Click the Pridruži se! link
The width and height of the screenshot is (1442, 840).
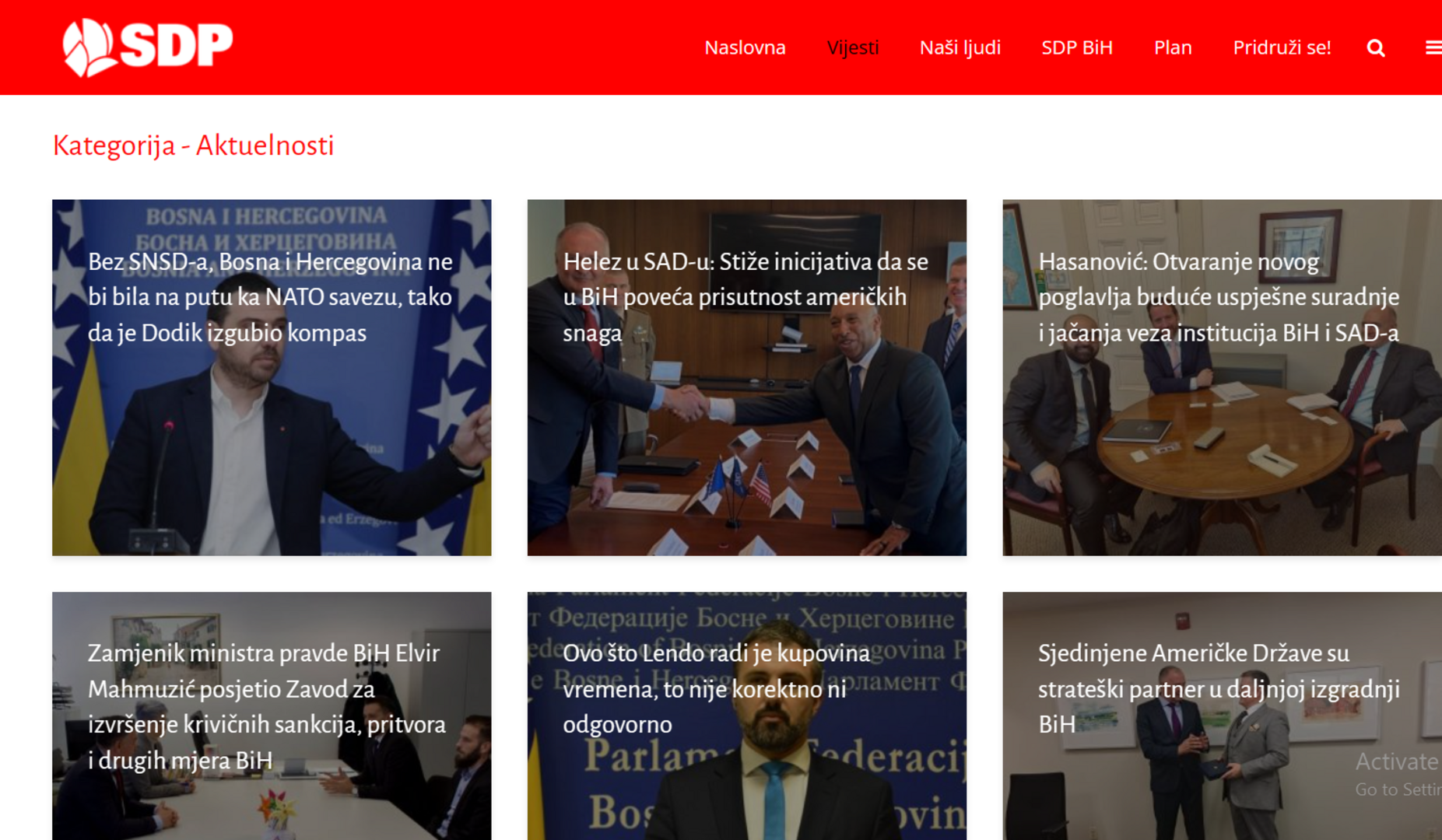1282,47
